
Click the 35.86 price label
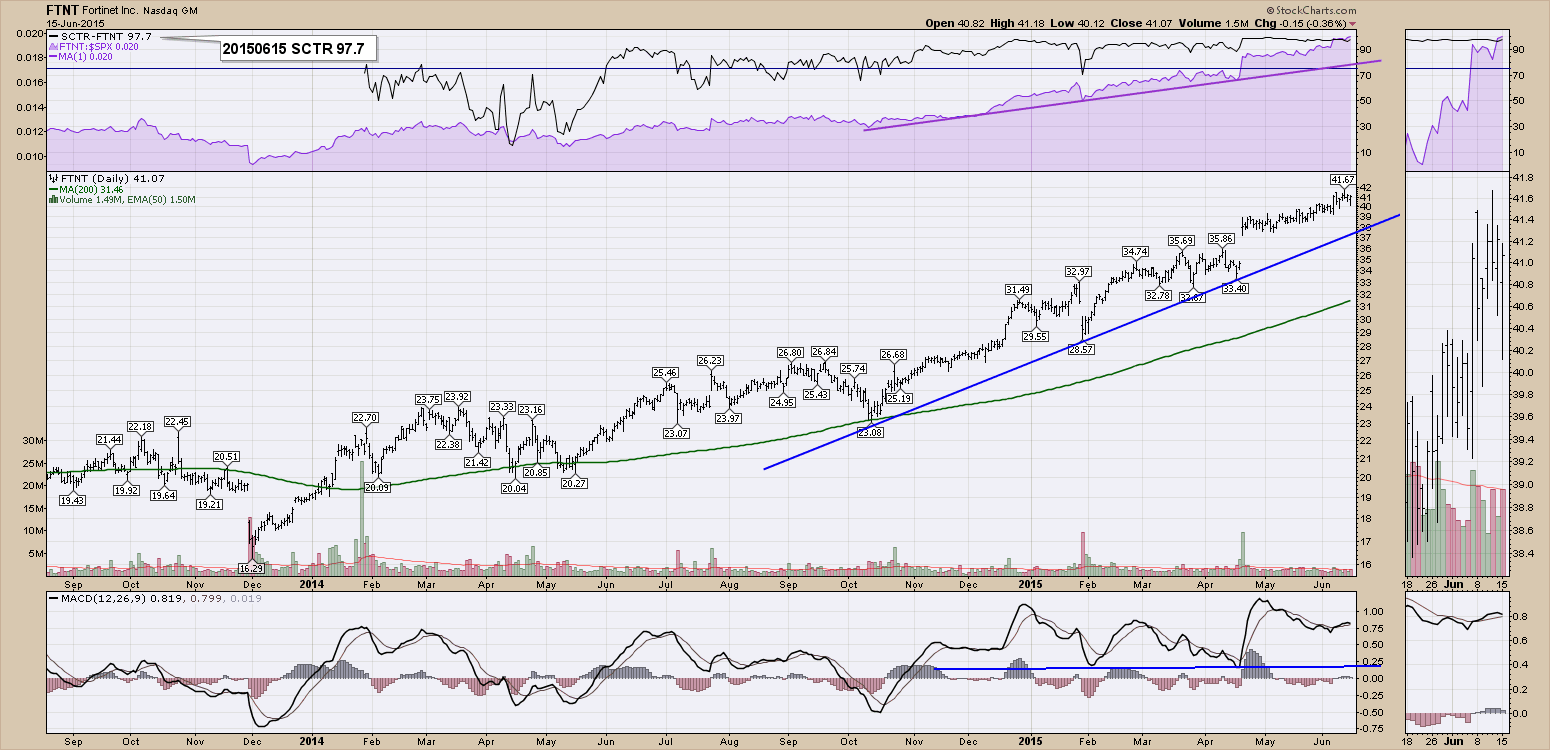click(1221, 239)
